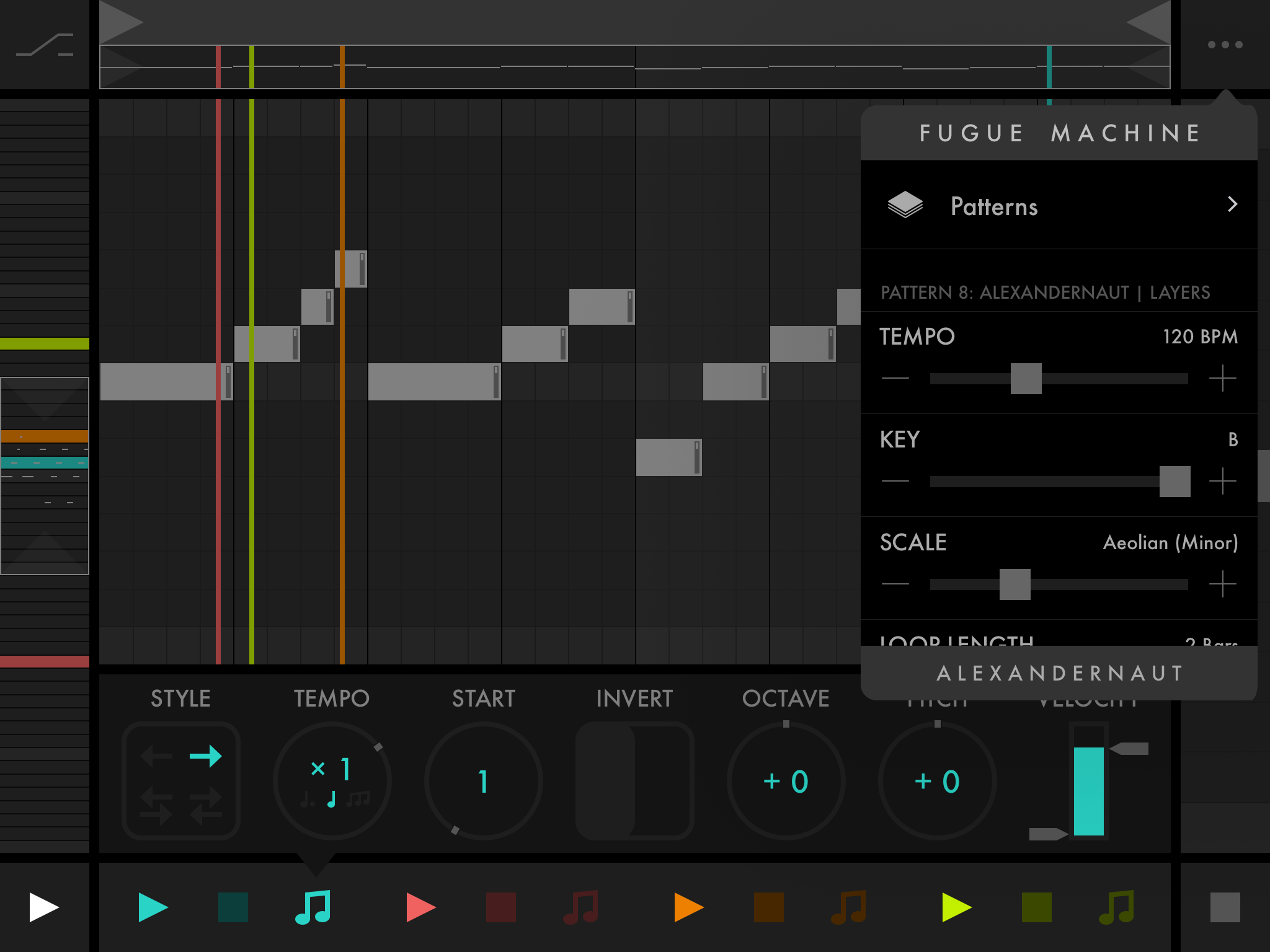Start the teal playhead's play triangle
The image size is (1270, 952).
[x=153, y=907]
